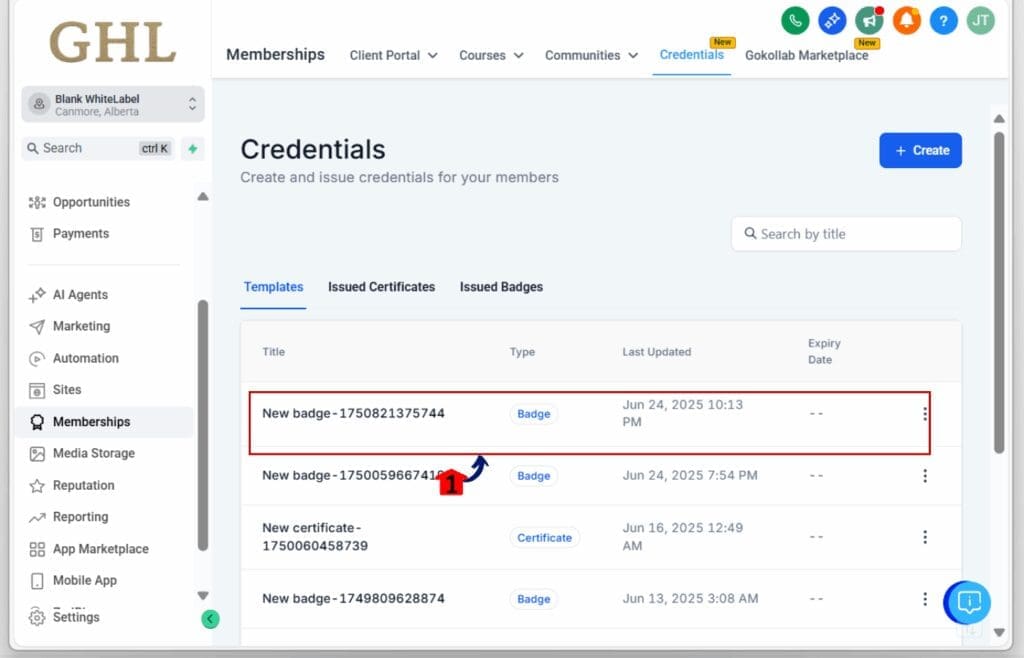The width and height of the screenshot is (1024, 658).
Task: Click the main page vertical scrollbar
Action: click(x=999, y=292)
